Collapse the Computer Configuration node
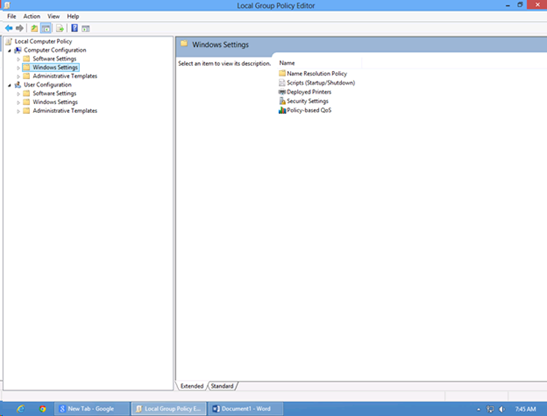This screenshot has width=547, height=416. point(9,51)
